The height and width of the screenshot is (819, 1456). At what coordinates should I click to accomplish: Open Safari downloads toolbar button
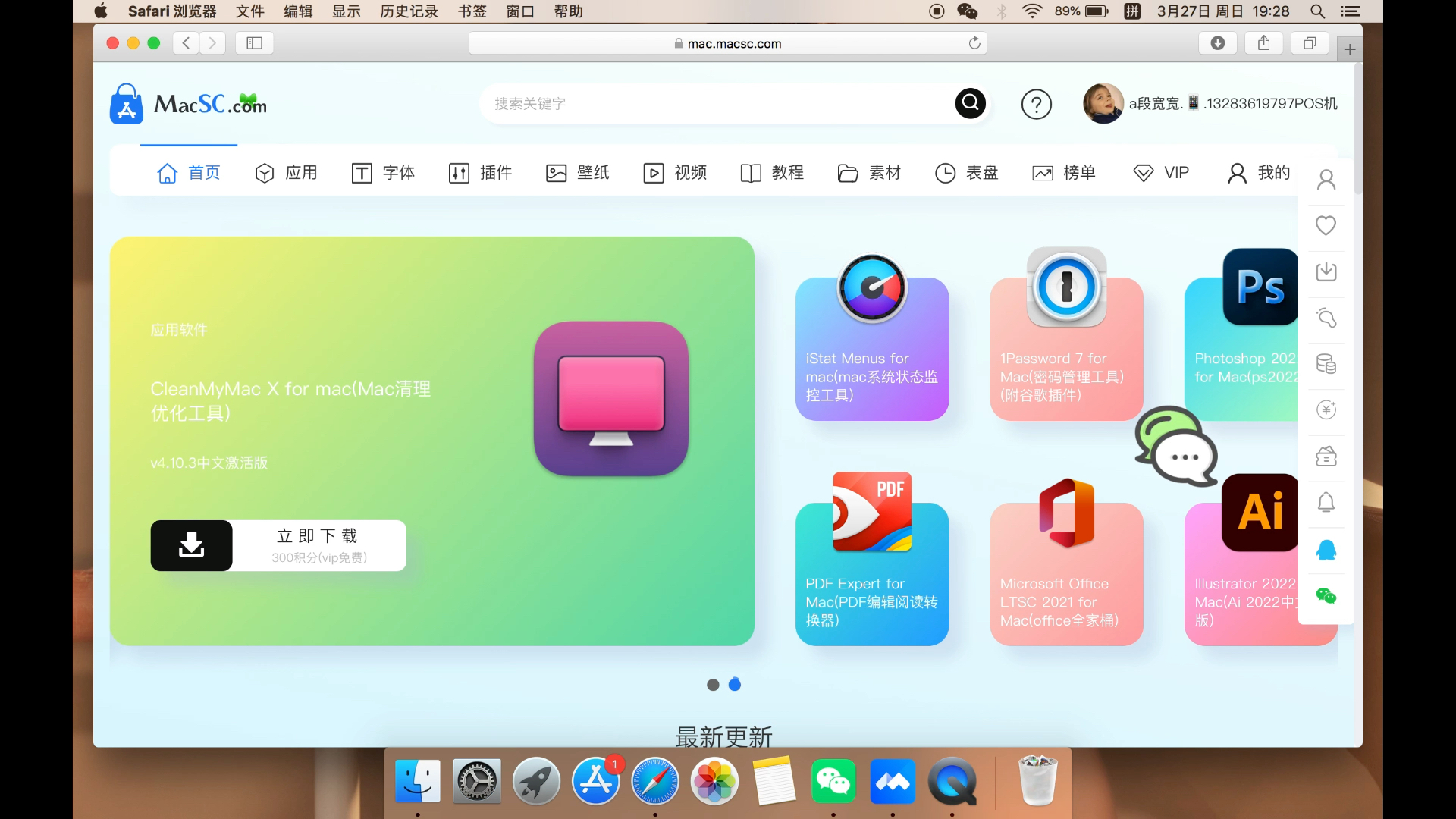tap(1217, 43)
